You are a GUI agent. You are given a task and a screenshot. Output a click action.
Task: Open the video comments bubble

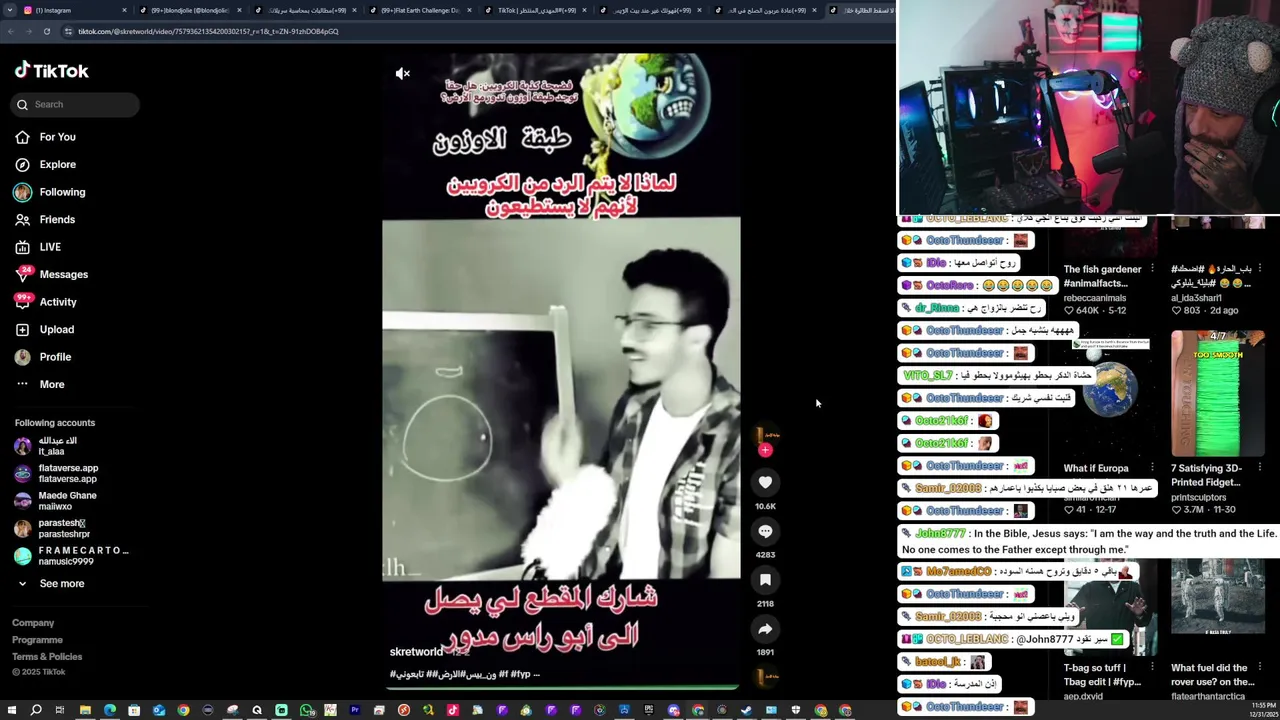pyautogui.click(x=765, y=531)
